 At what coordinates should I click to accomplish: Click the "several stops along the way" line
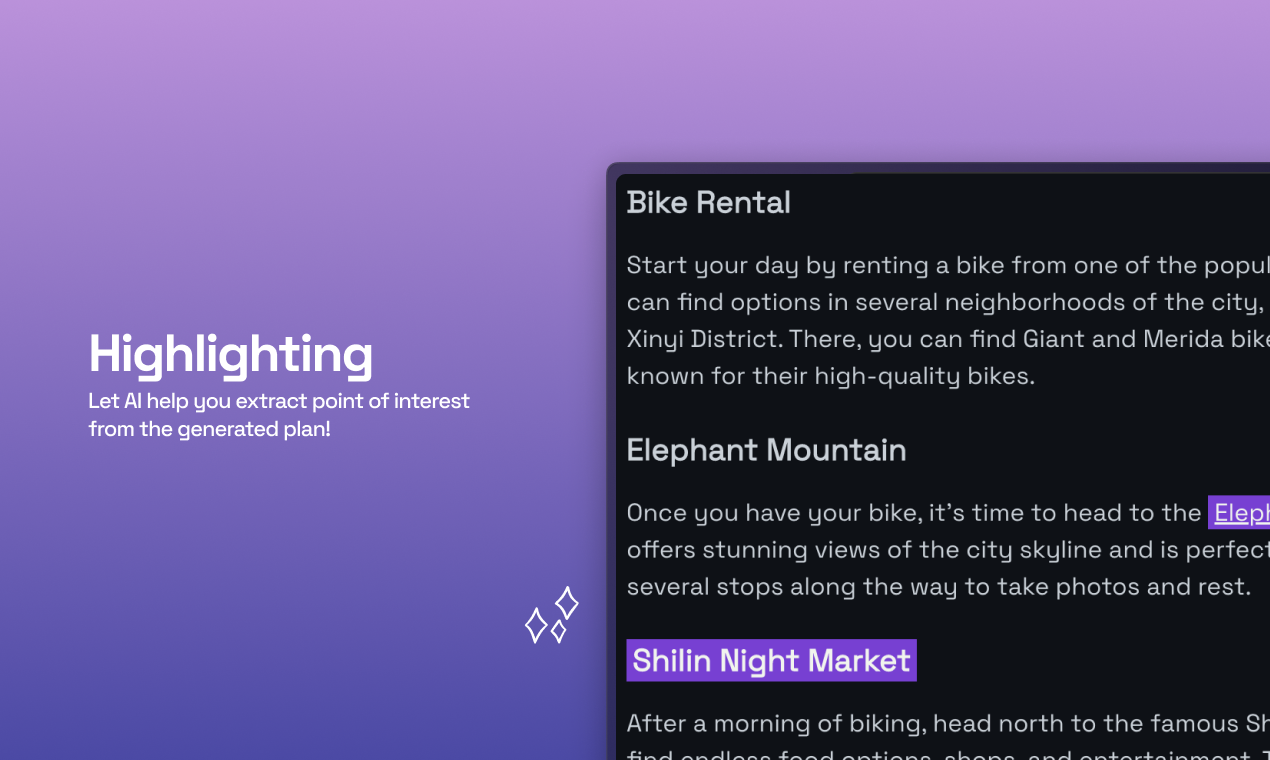coord(939,586)
